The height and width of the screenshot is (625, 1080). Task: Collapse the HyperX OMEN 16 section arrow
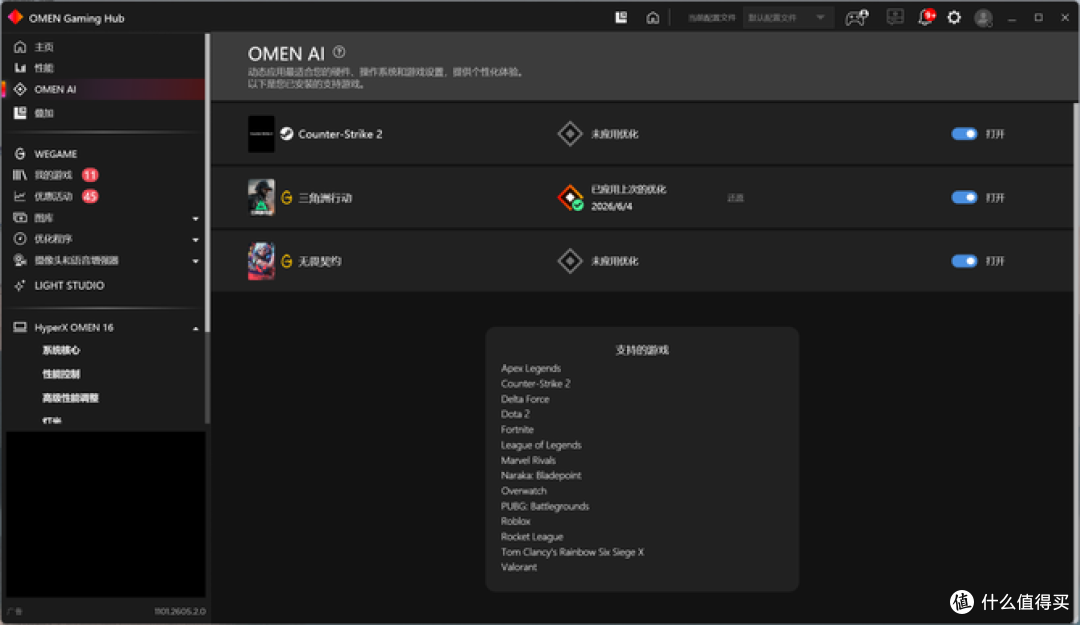(196, 329)
